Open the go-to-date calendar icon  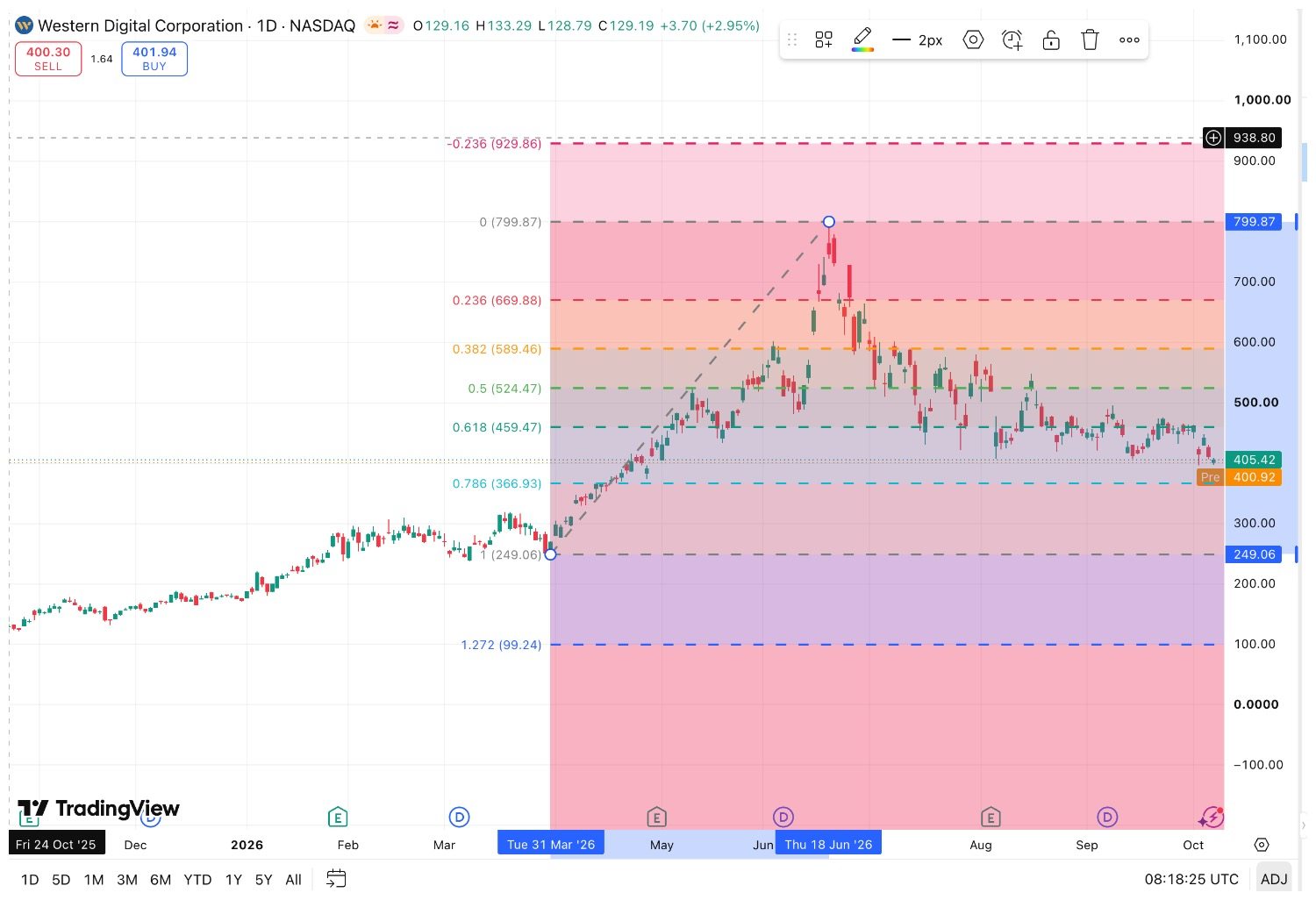[x=336, y=878]
